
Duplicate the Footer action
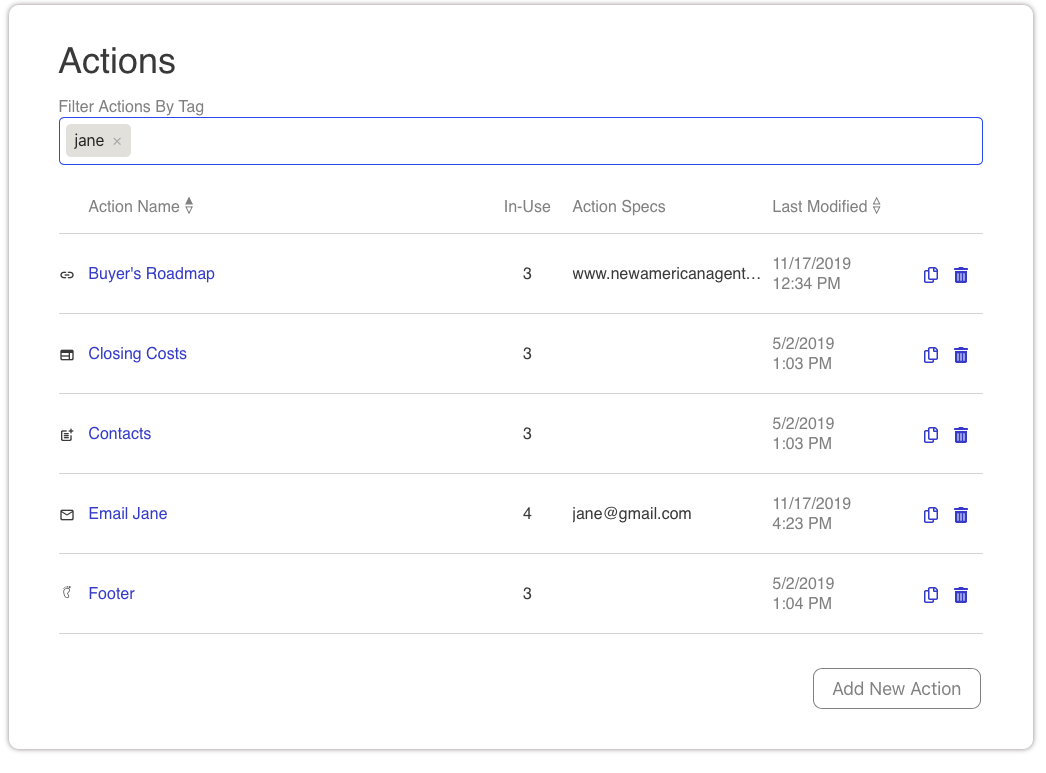(930, 595)
